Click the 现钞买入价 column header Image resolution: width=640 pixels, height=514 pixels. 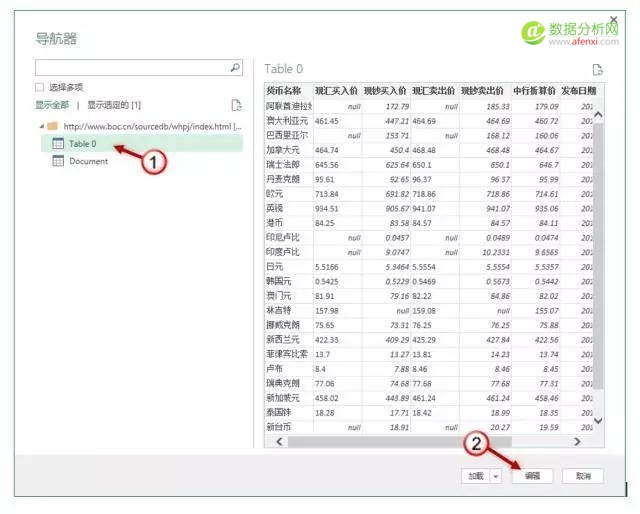coord(386,91)
